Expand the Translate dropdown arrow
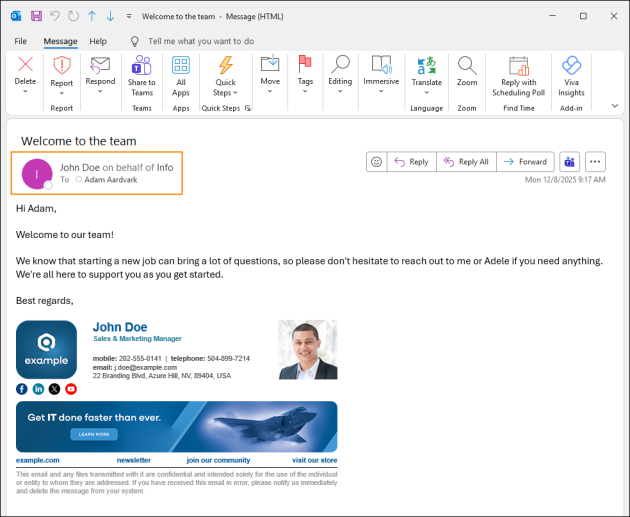The image size is (630, 517). [x=426, y=92]
